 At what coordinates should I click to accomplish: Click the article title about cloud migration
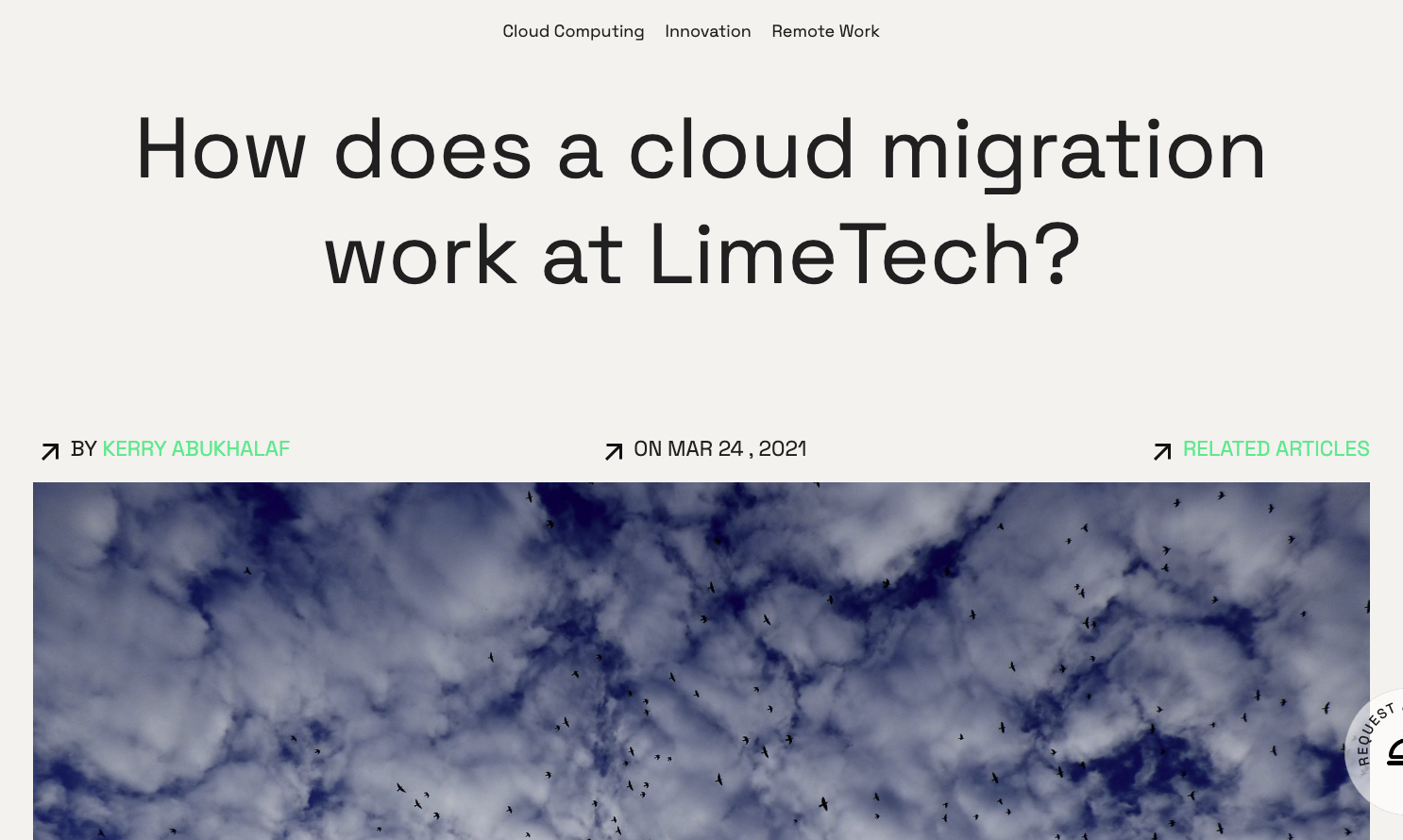[701, 198]
